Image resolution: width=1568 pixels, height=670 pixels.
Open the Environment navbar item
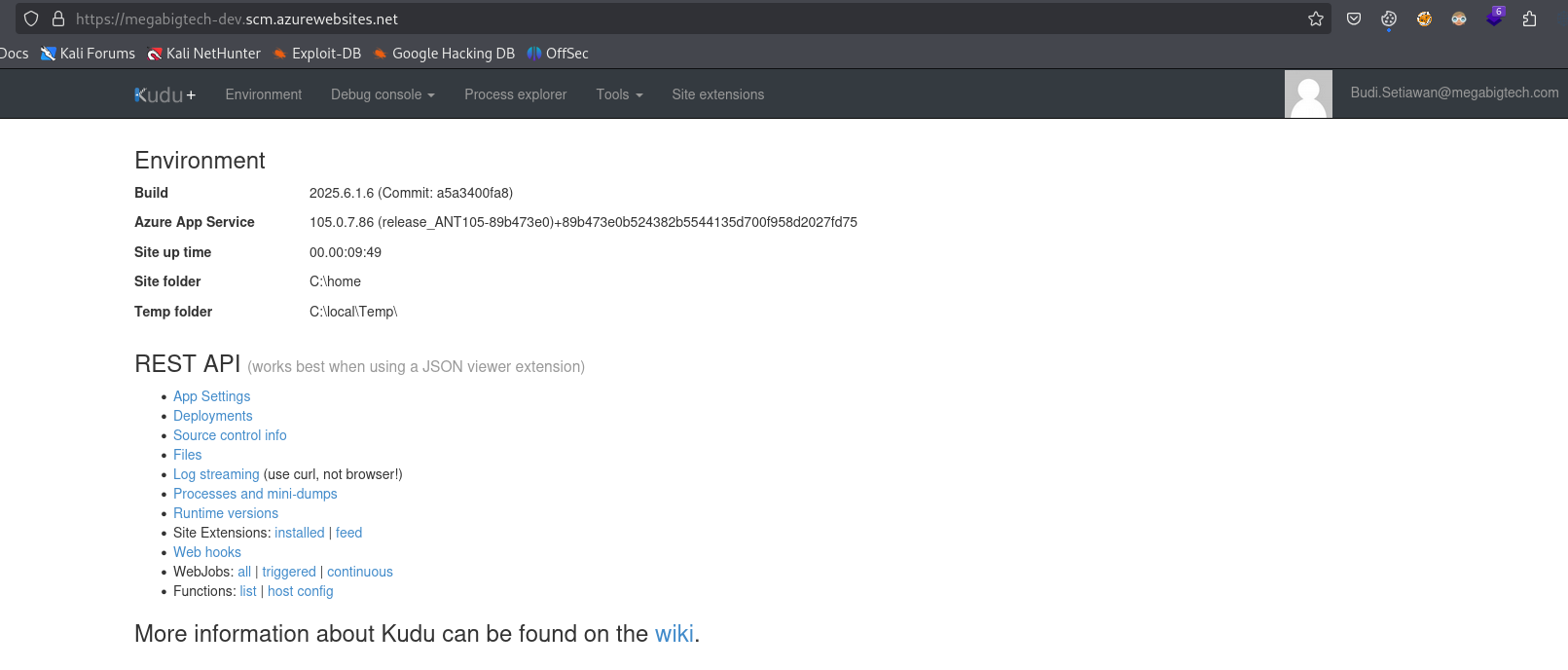[264, 94]
